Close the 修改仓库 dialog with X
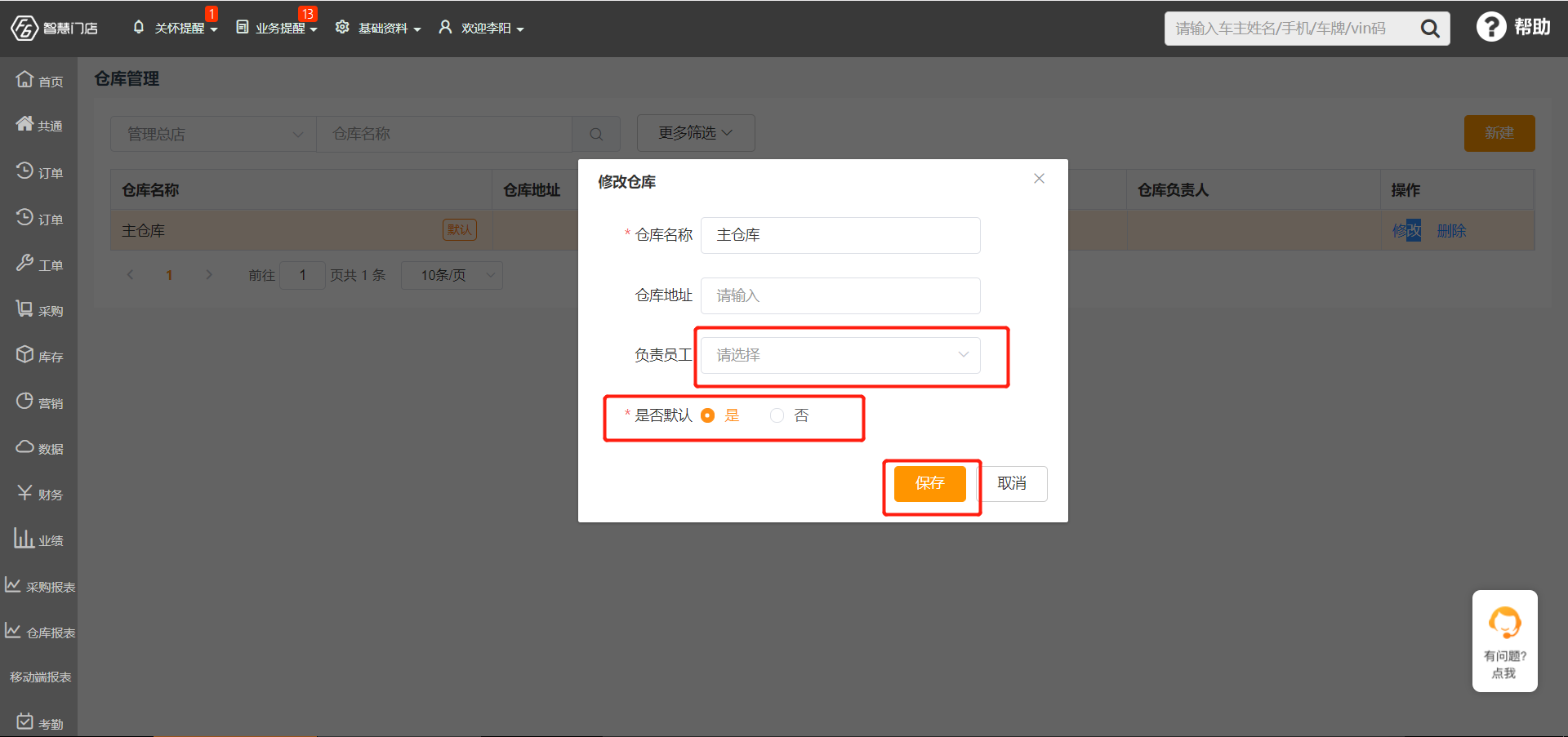Image resolution: width=1568 pixels, height=737 pixels. point(1039,179)
